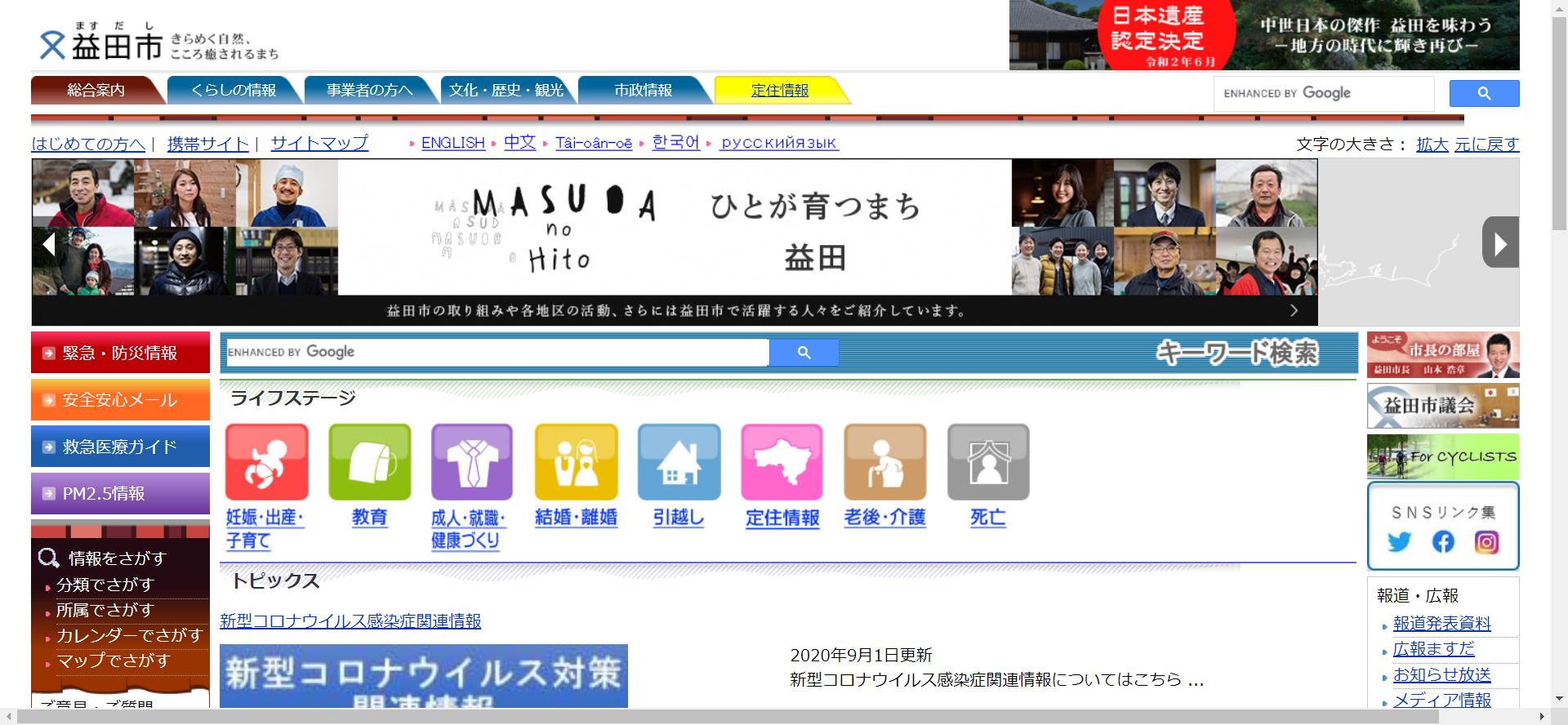Open the education backpack icon

click(370, 462)
